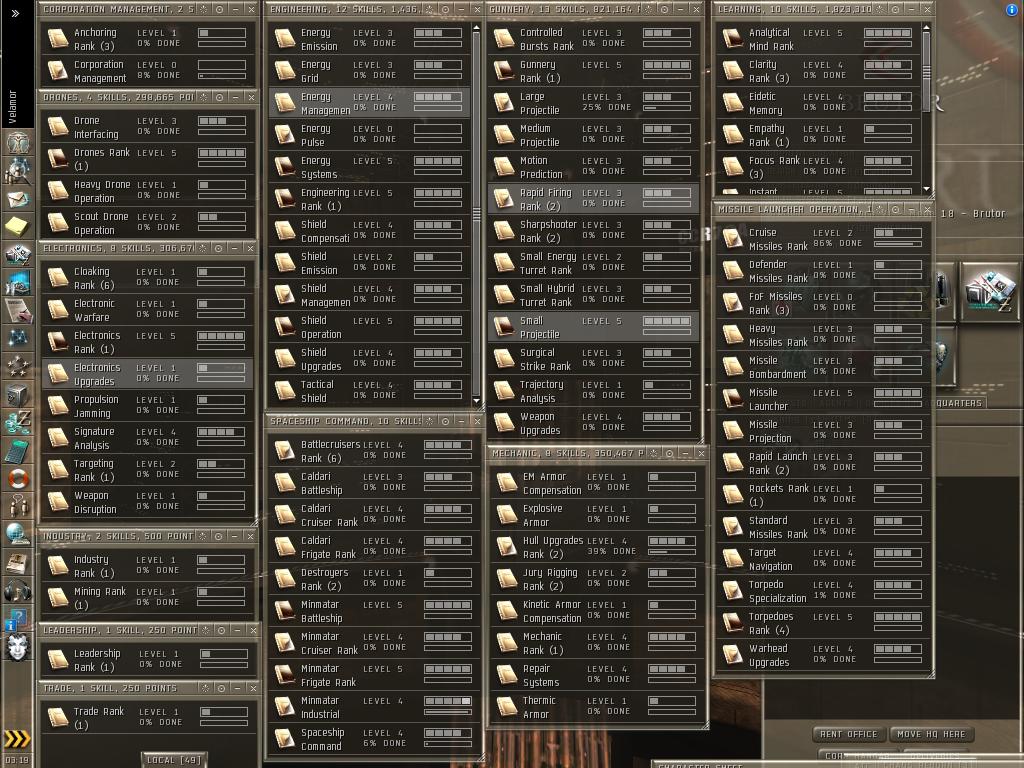
Task: Open the Jukebox headphones icon
Action: [x=18, y=590]
